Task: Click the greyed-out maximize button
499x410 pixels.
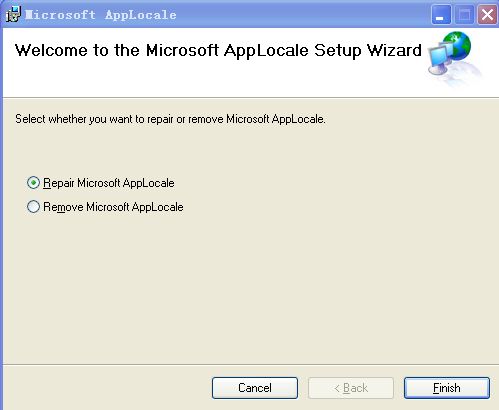Action: (x=464, y=15)
